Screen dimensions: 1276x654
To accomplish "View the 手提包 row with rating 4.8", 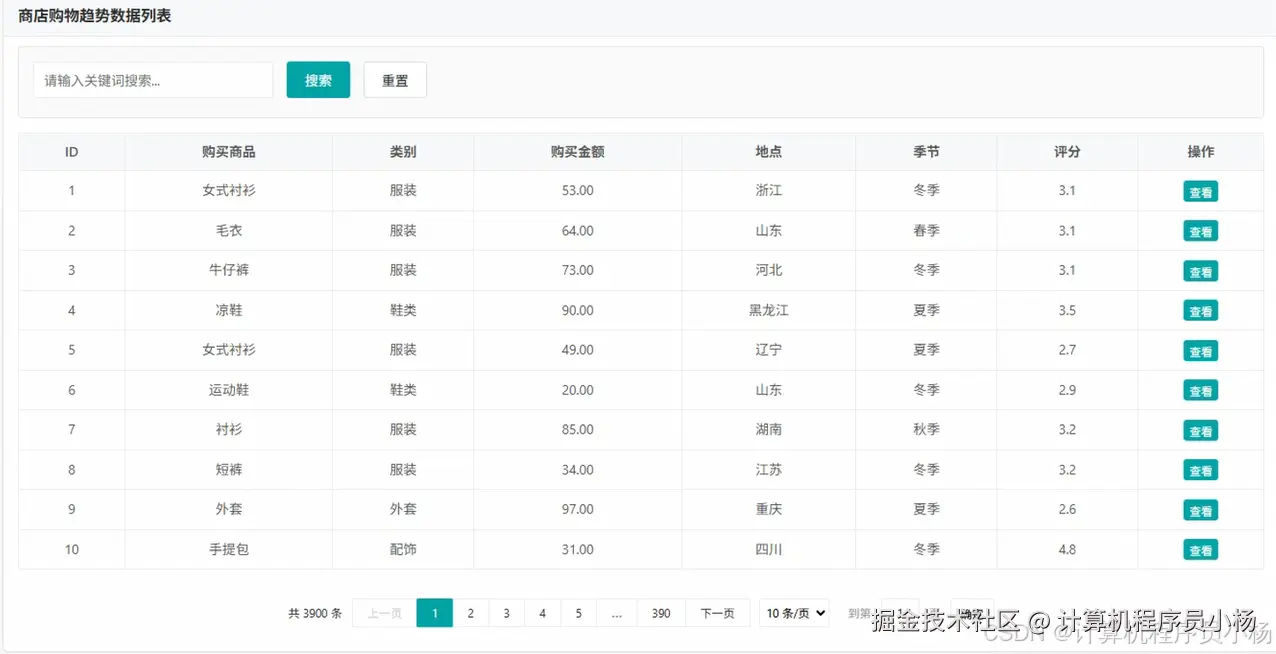I will (1200, 549).
